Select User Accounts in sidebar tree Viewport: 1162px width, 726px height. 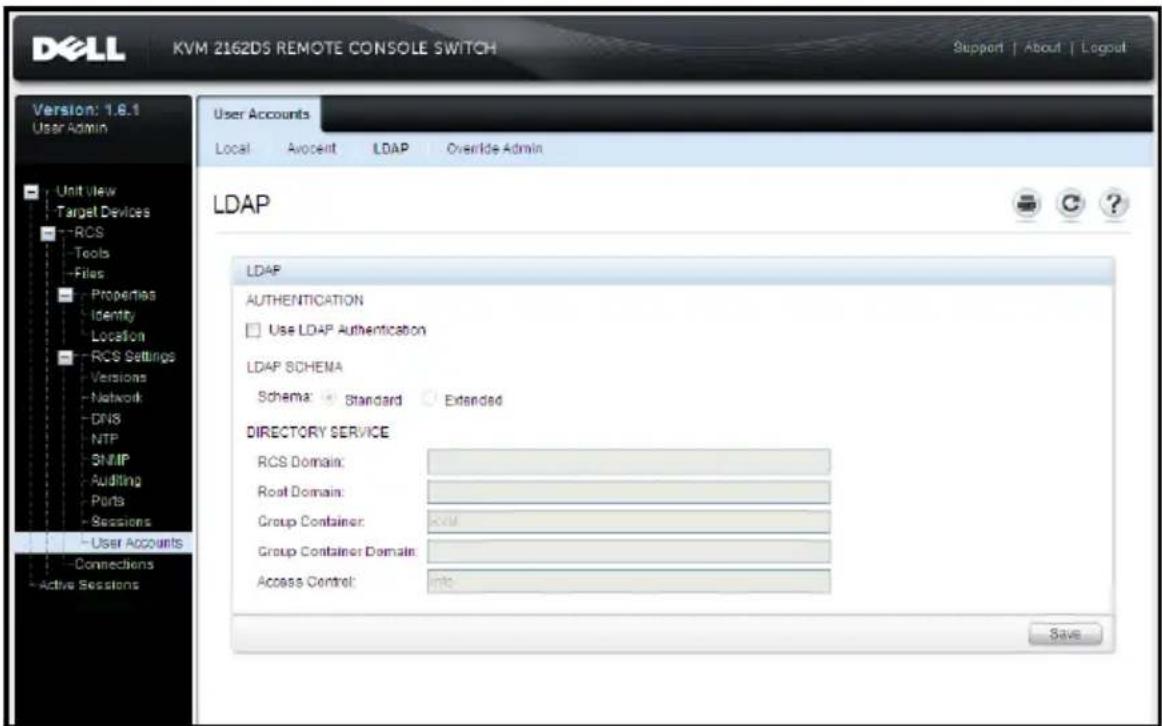(x=136, y=543)
